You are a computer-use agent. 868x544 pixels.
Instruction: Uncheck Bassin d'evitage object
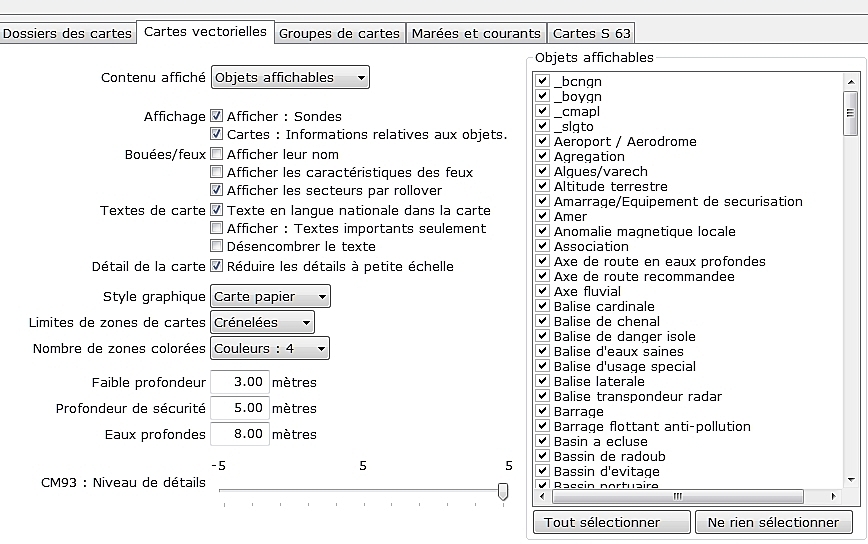[x=542, y=471]
